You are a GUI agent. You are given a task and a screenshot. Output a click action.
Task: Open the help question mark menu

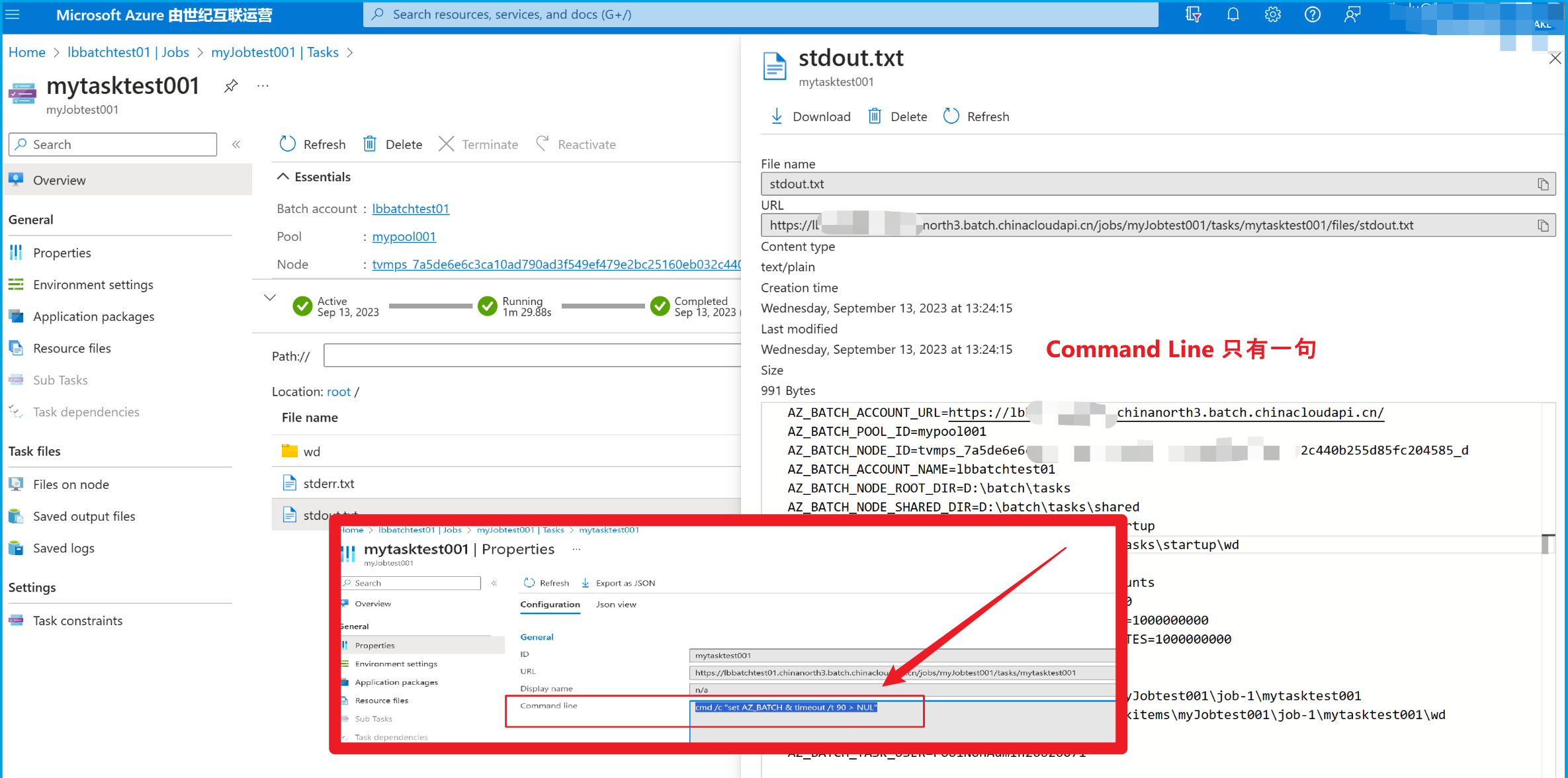tap(1312, 15)
